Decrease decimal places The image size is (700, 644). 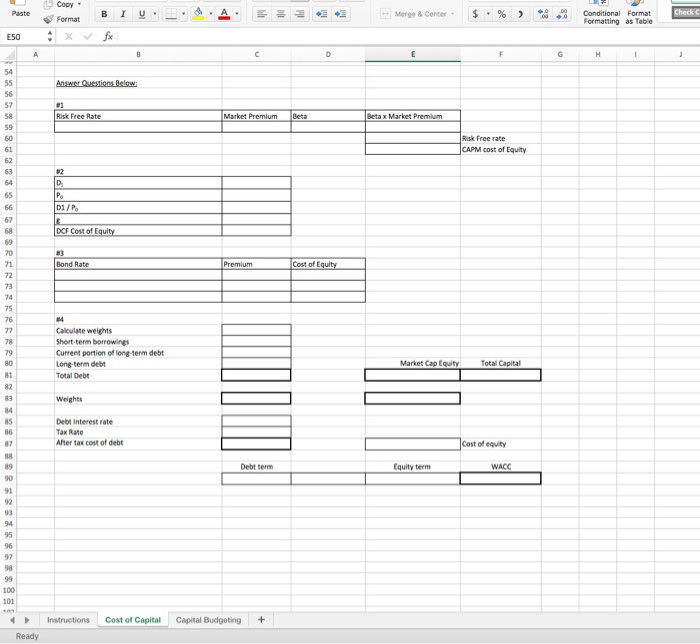click(562, 14)
